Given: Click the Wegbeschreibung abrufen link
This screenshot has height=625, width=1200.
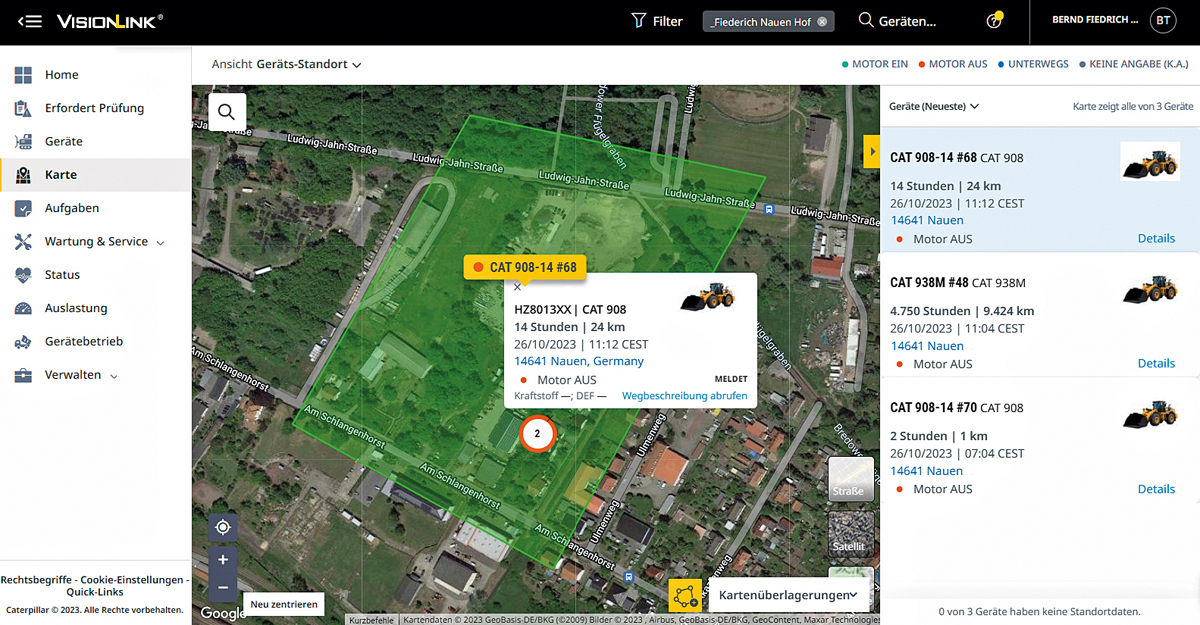Looking at the screenshot, I should (x=684, y=396).
